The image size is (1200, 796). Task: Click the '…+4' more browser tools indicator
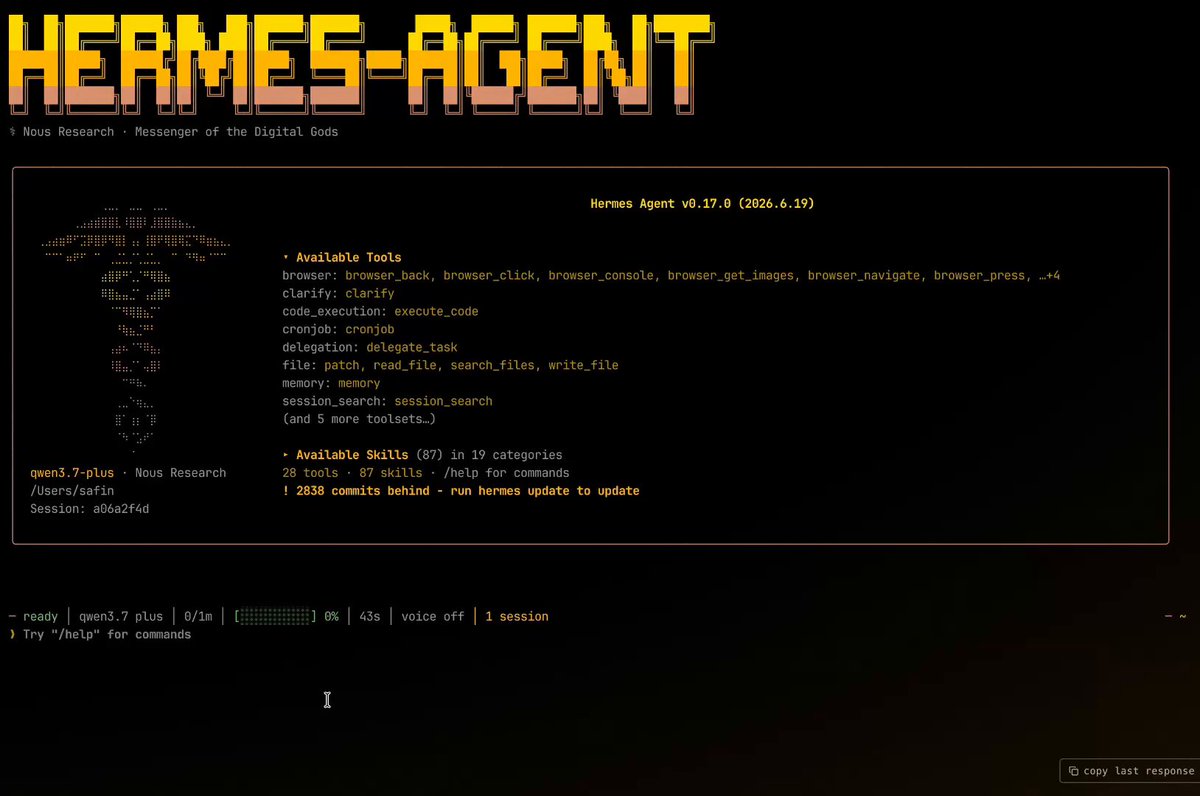click(1049, 276)
